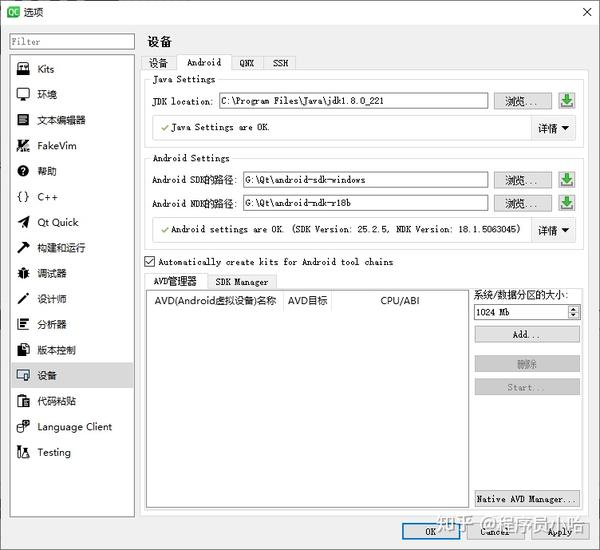This screenshot has width=600, height=550.
Task: Decrease the partition size stepper down arrow
Action: [573, 315]
